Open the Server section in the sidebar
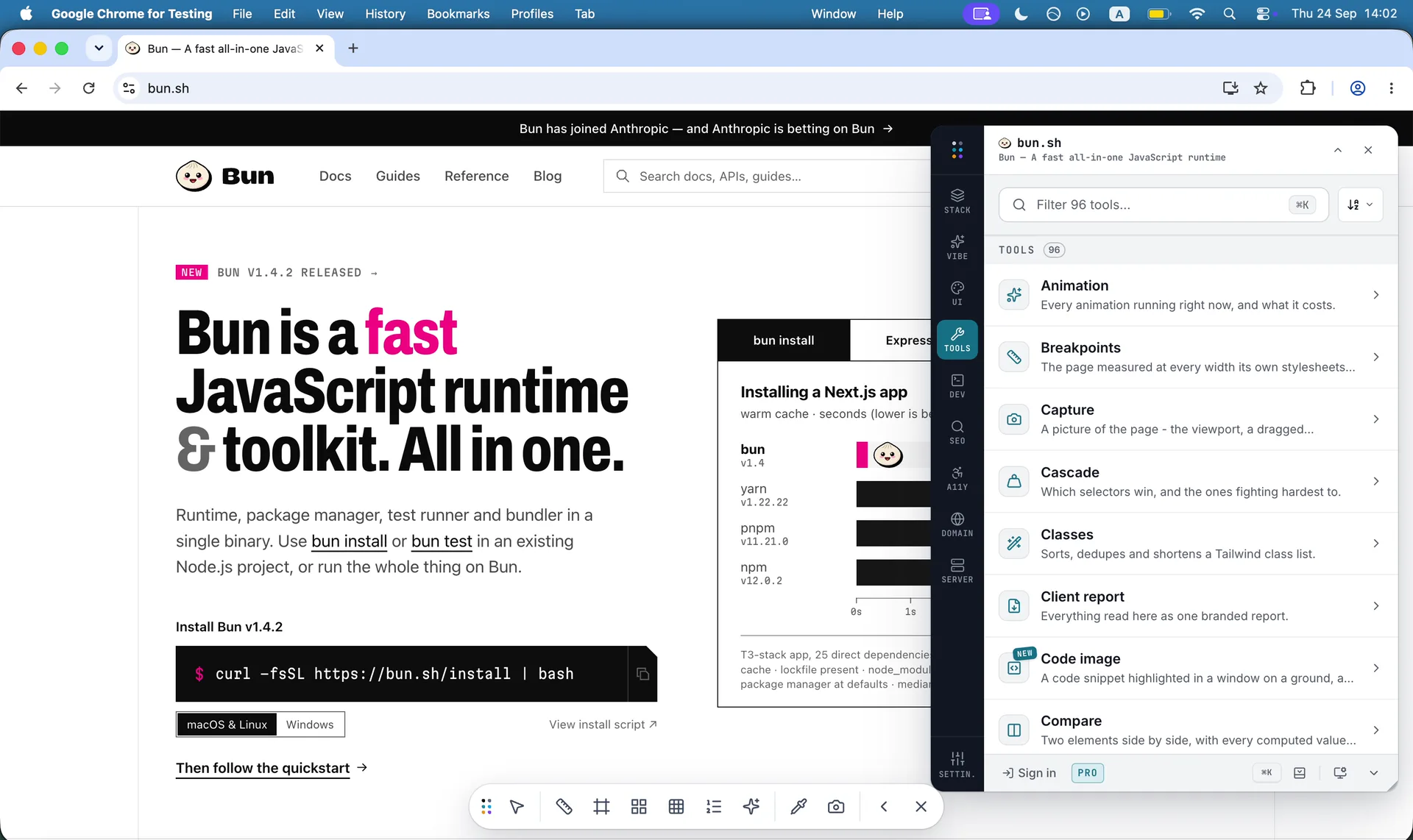The height and width of the screenshot is (840, 1413). (957, 571)
